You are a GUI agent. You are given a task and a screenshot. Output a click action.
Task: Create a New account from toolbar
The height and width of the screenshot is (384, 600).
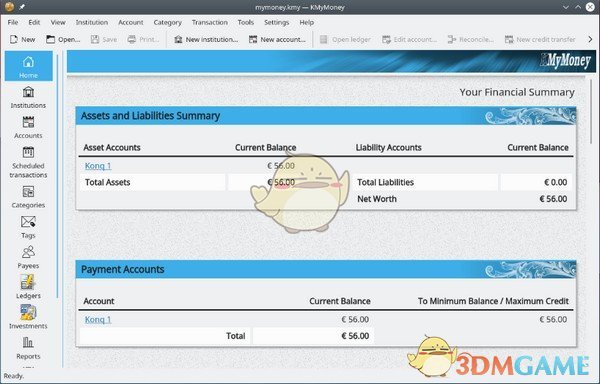pos(277,39)
